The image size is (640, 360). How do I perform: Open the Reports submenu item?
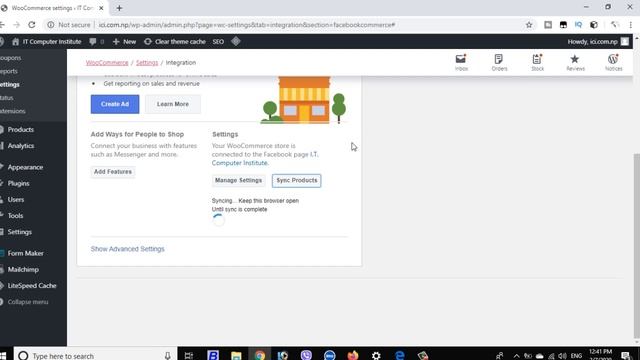pos(9,71)
